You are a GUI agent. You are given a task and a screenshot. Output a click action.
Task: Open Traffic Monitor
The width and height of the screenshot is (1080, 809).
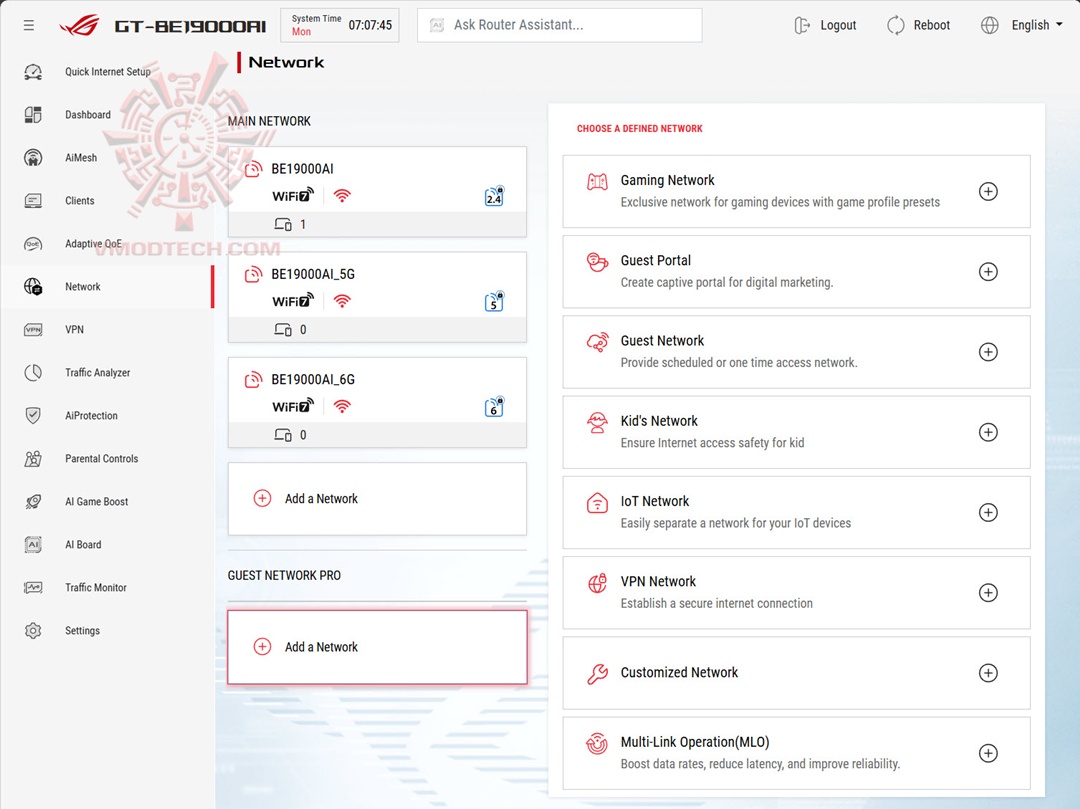96,588
